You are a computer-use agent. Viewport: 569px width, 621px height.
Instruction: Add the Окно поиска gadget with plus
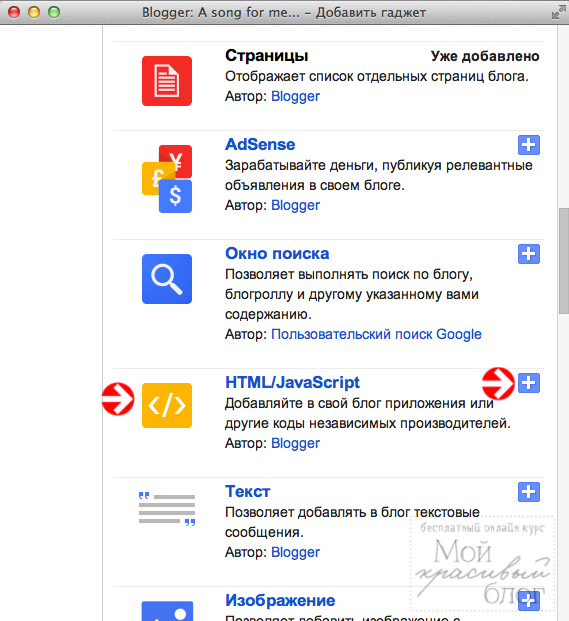529,254
